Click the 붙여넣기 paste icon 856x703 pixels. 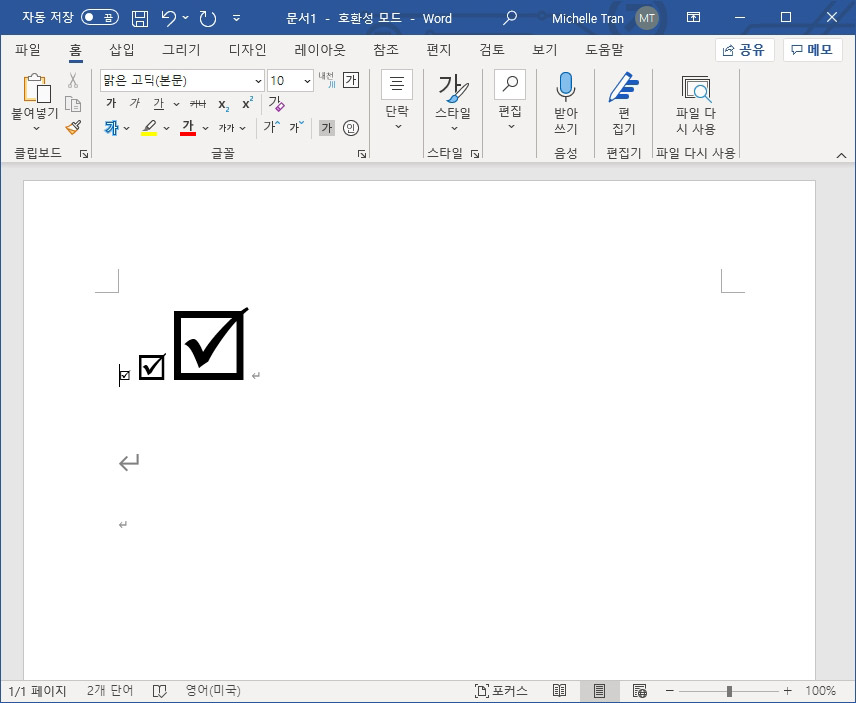36,87
